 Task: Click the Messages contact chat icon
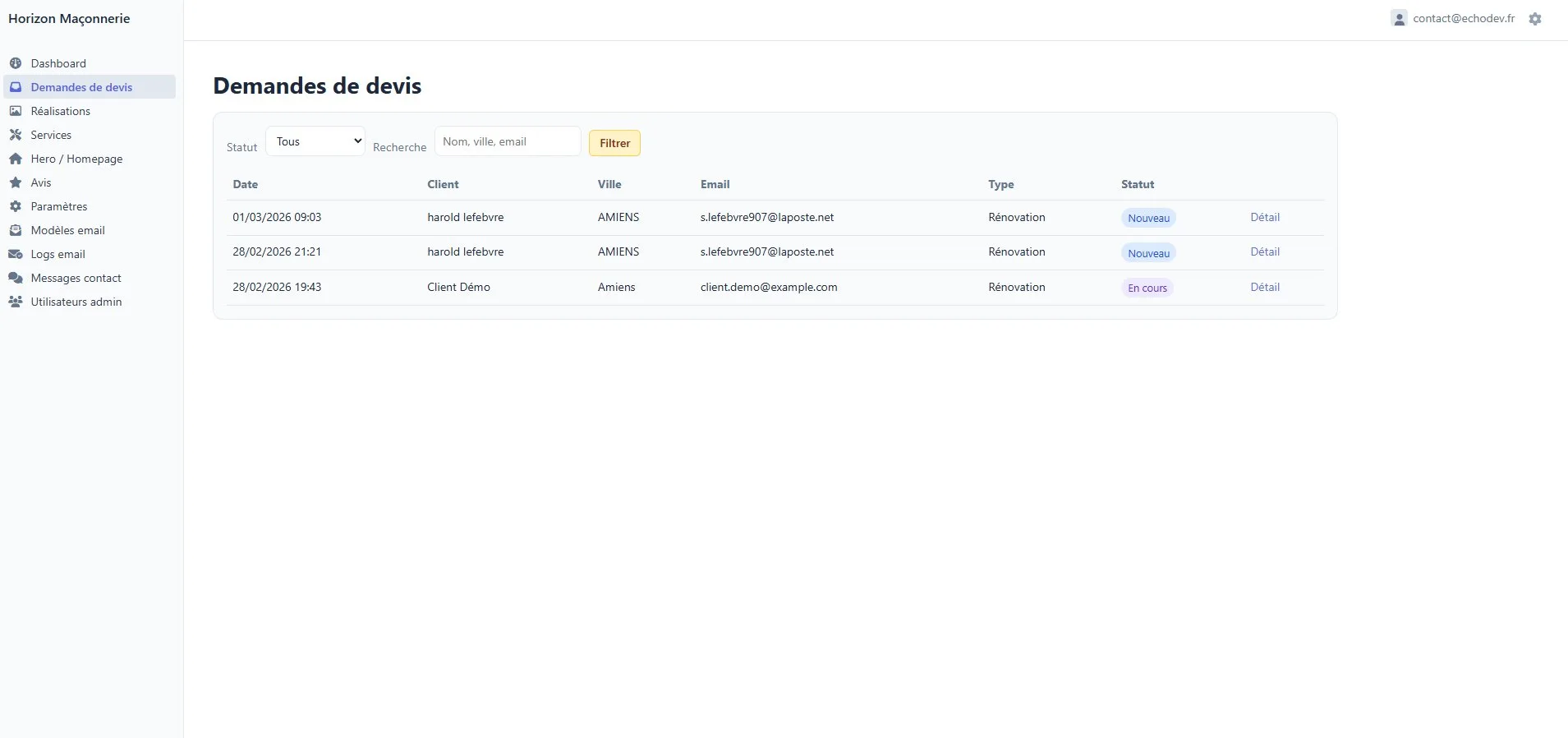[x=16, y=278]
